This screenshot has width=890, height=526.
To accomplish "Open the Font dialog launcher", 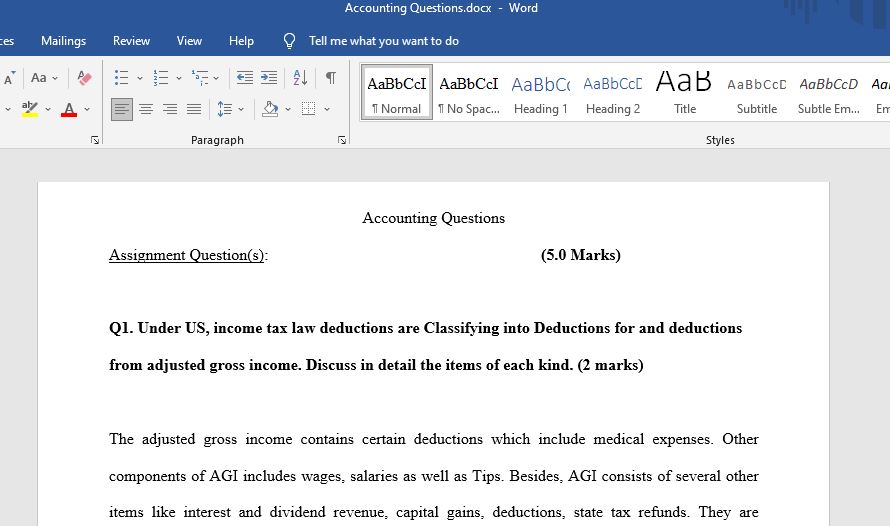I will tap(95, 140).
